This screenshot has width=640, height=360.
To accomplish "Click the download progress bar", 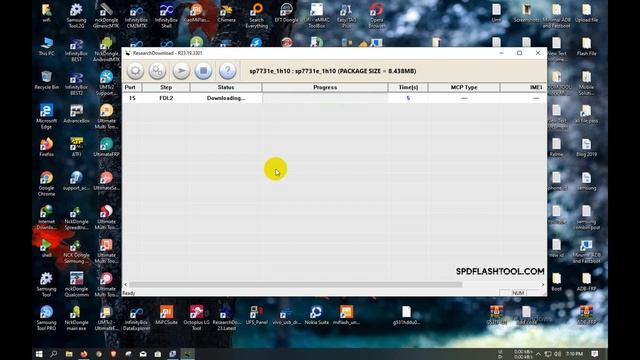I will click(325, 98).
